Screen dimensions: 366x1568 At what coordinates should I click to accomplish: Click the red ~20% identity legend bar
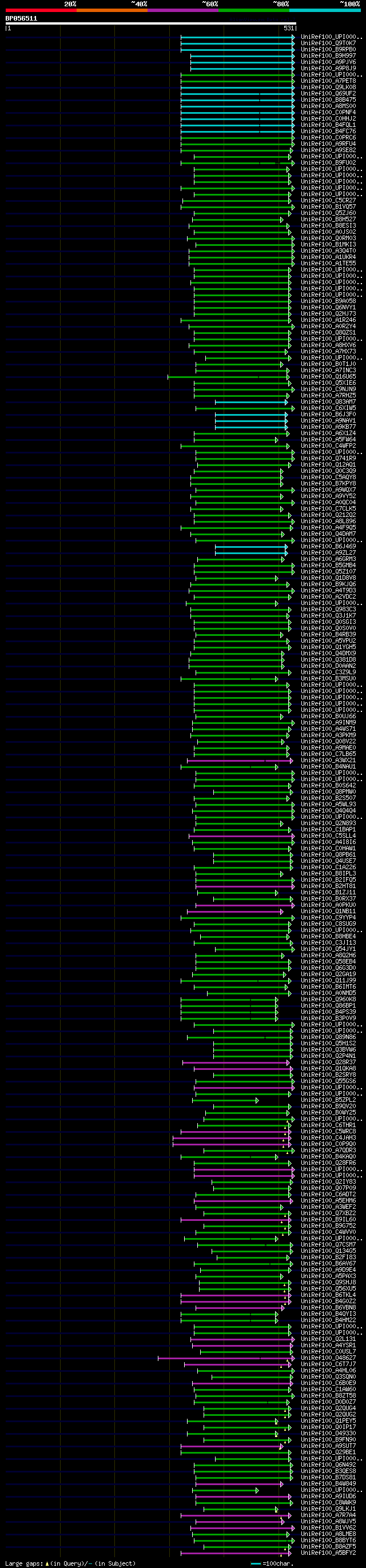coord(41,10)
